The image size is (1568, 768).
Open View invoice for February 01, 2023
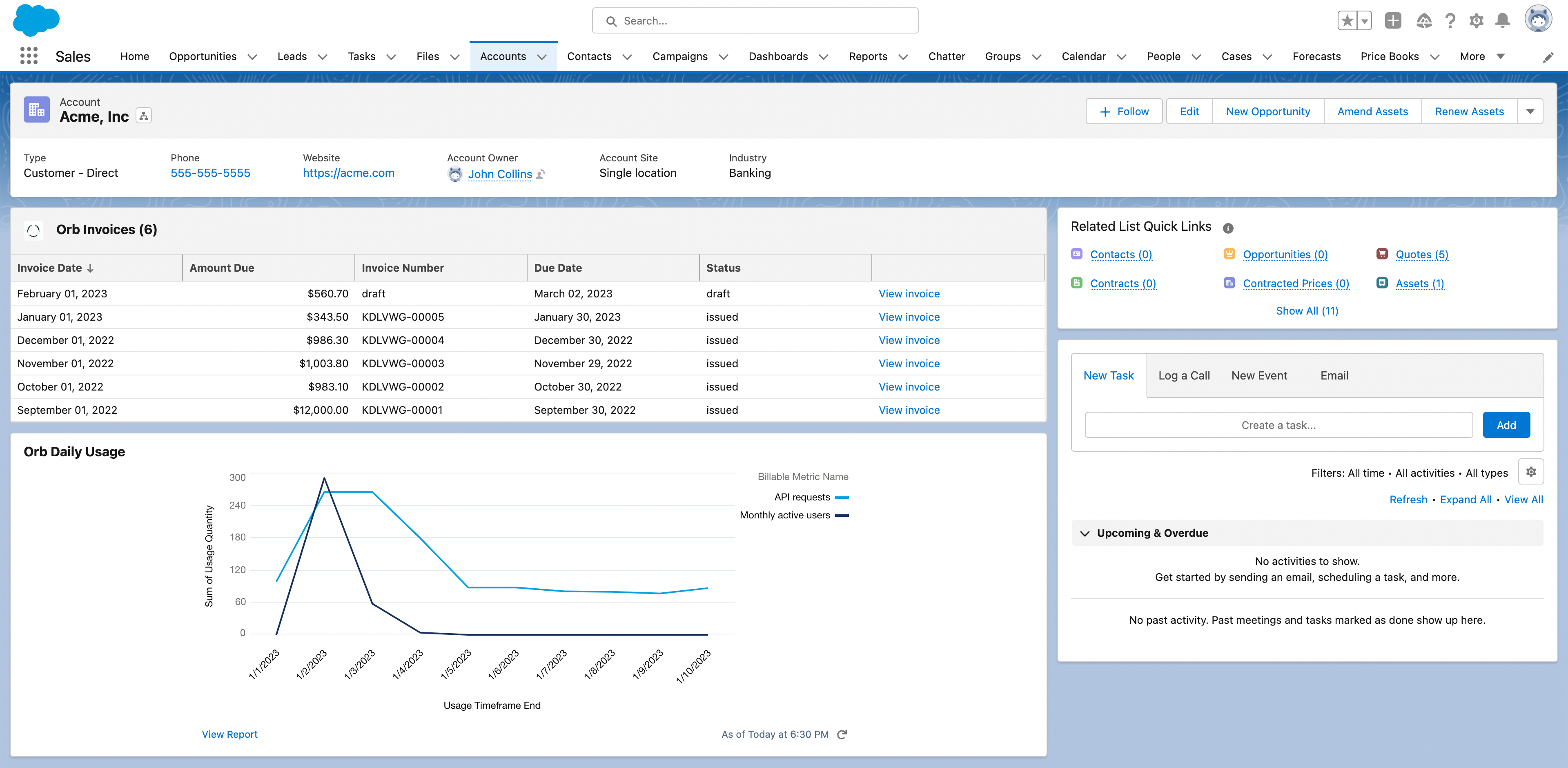909,294
